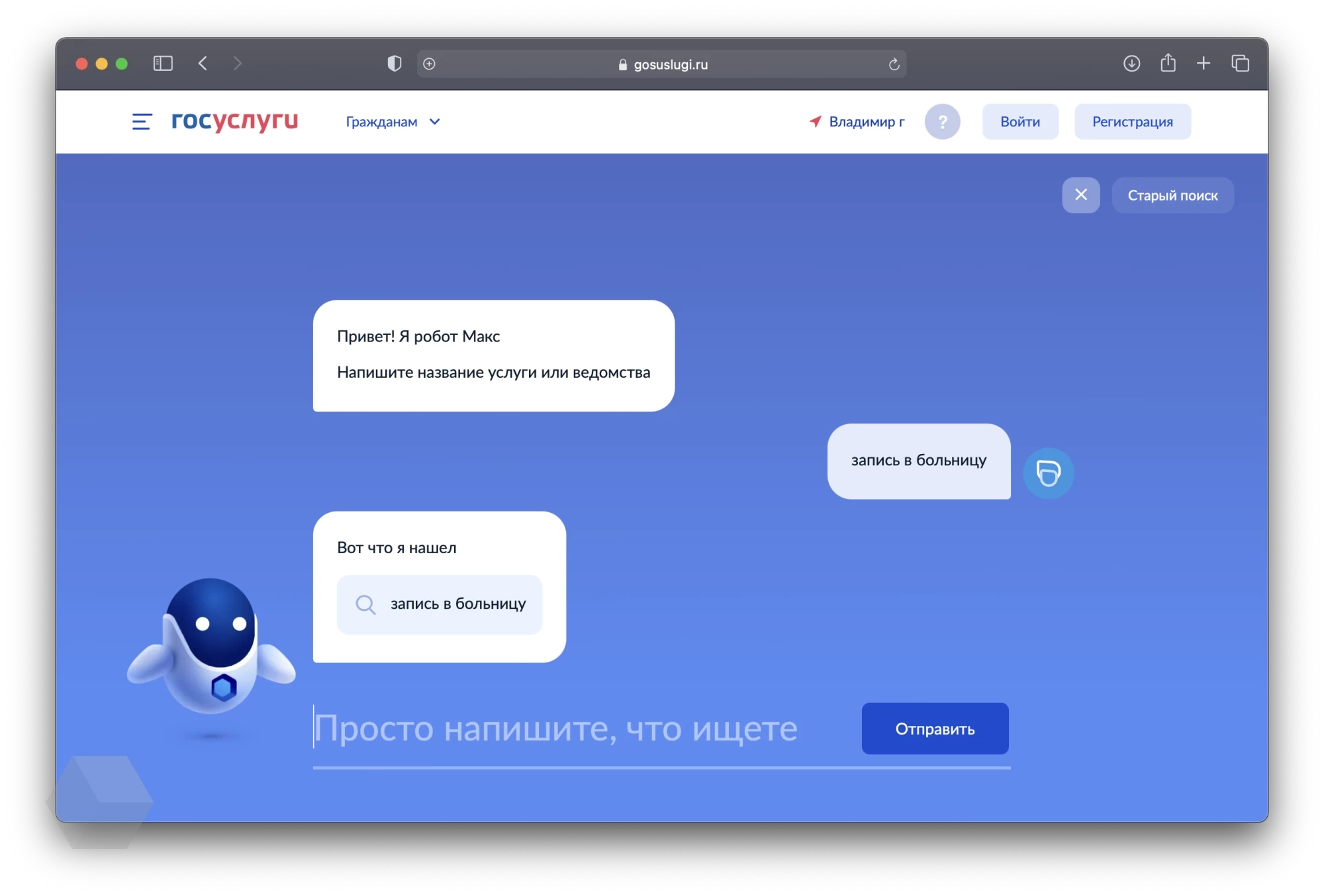Open the hamburger menu beside the Gosuslugi logo
This screenshot has width=1324, height=896.
pos(142,122)
